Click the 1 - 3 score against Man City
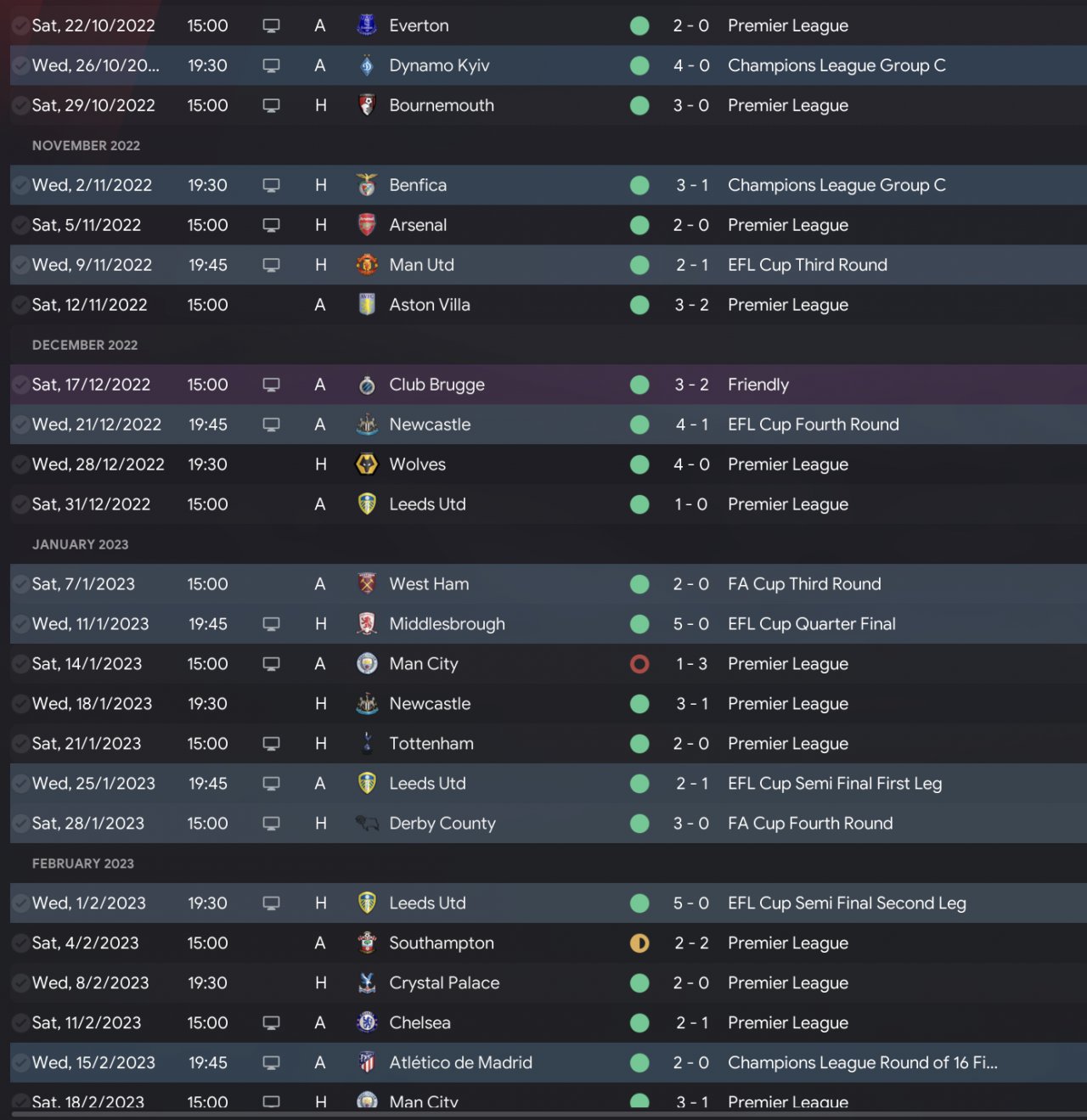This screenshot has width=1087, height=1120. click(691, 664)
